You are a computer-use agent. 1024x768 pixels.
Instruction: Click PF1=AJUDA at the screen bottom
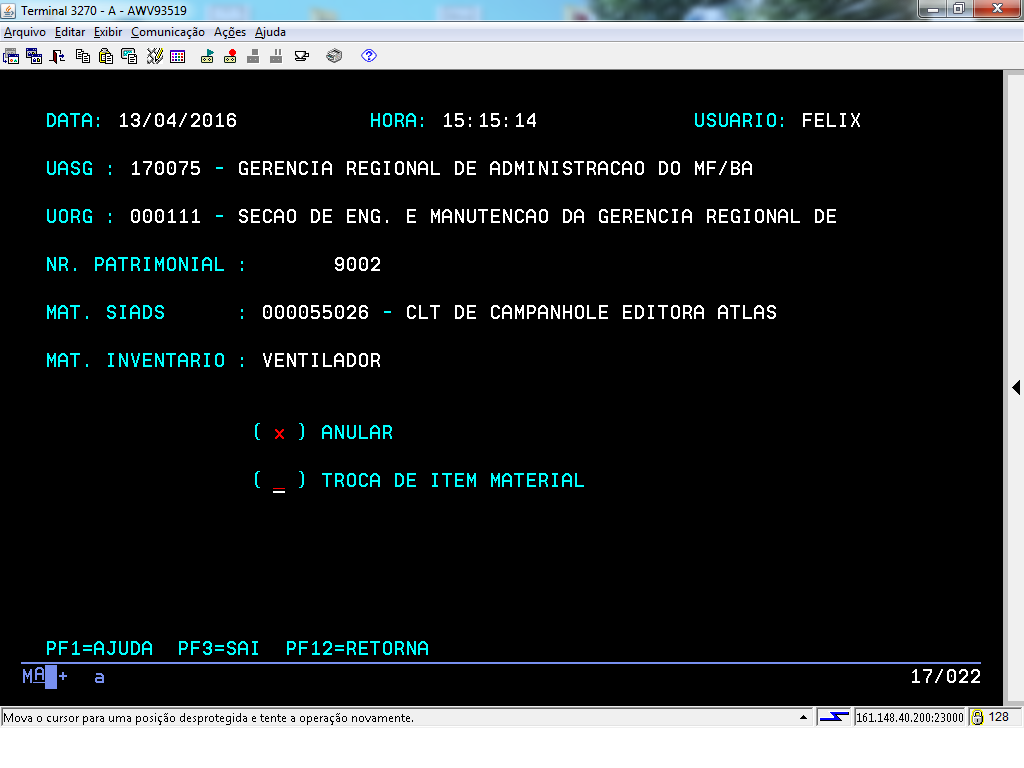pos(99,648)
